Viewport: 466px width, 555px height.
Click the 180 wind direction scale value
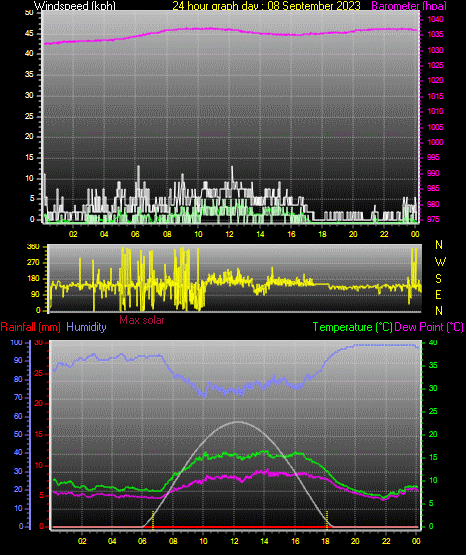33,279
